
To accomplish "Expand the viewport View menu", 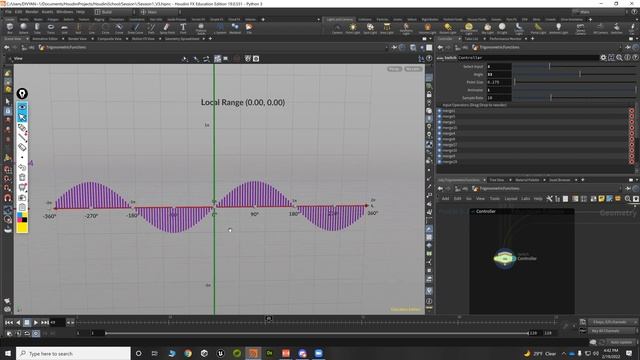I will click(18, 59).
